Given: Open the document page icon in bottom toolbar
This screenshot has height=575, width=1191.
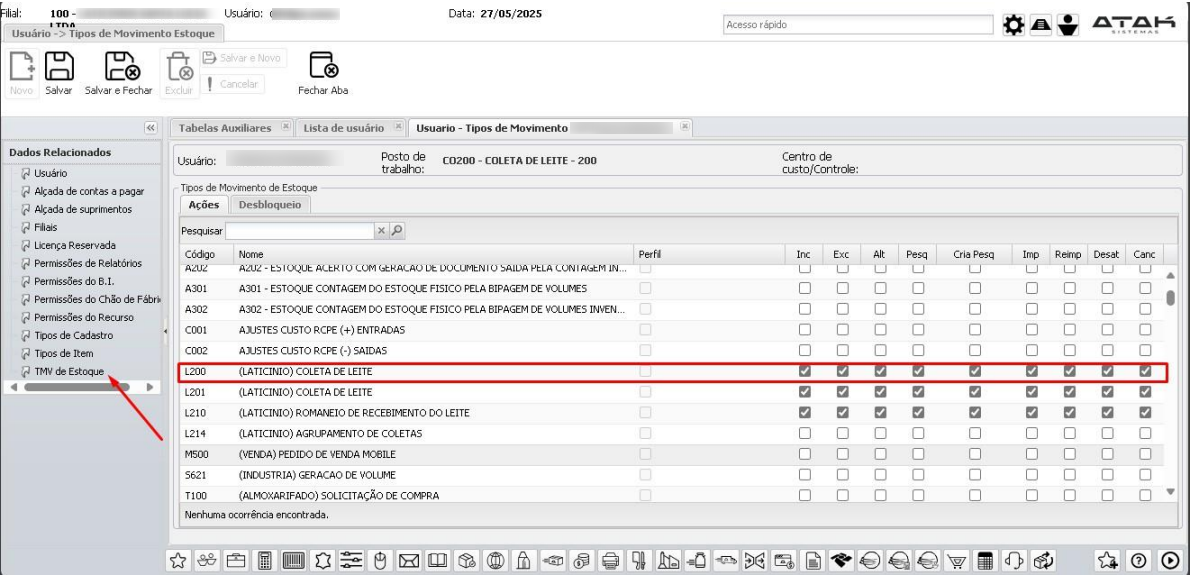Looking at the screenshot, I should click(813, 561).
